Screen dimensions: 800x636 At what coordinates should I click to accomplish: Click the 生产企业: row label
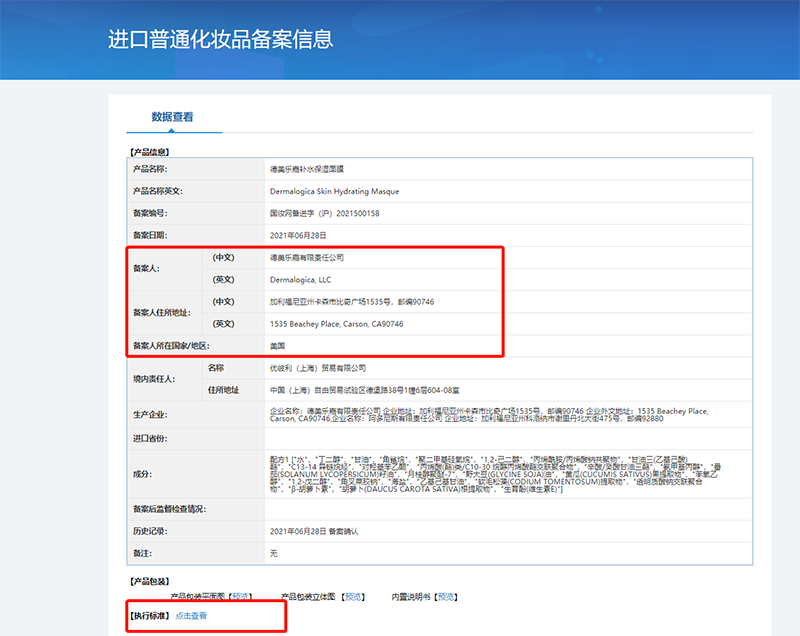[x=150, y=415]
